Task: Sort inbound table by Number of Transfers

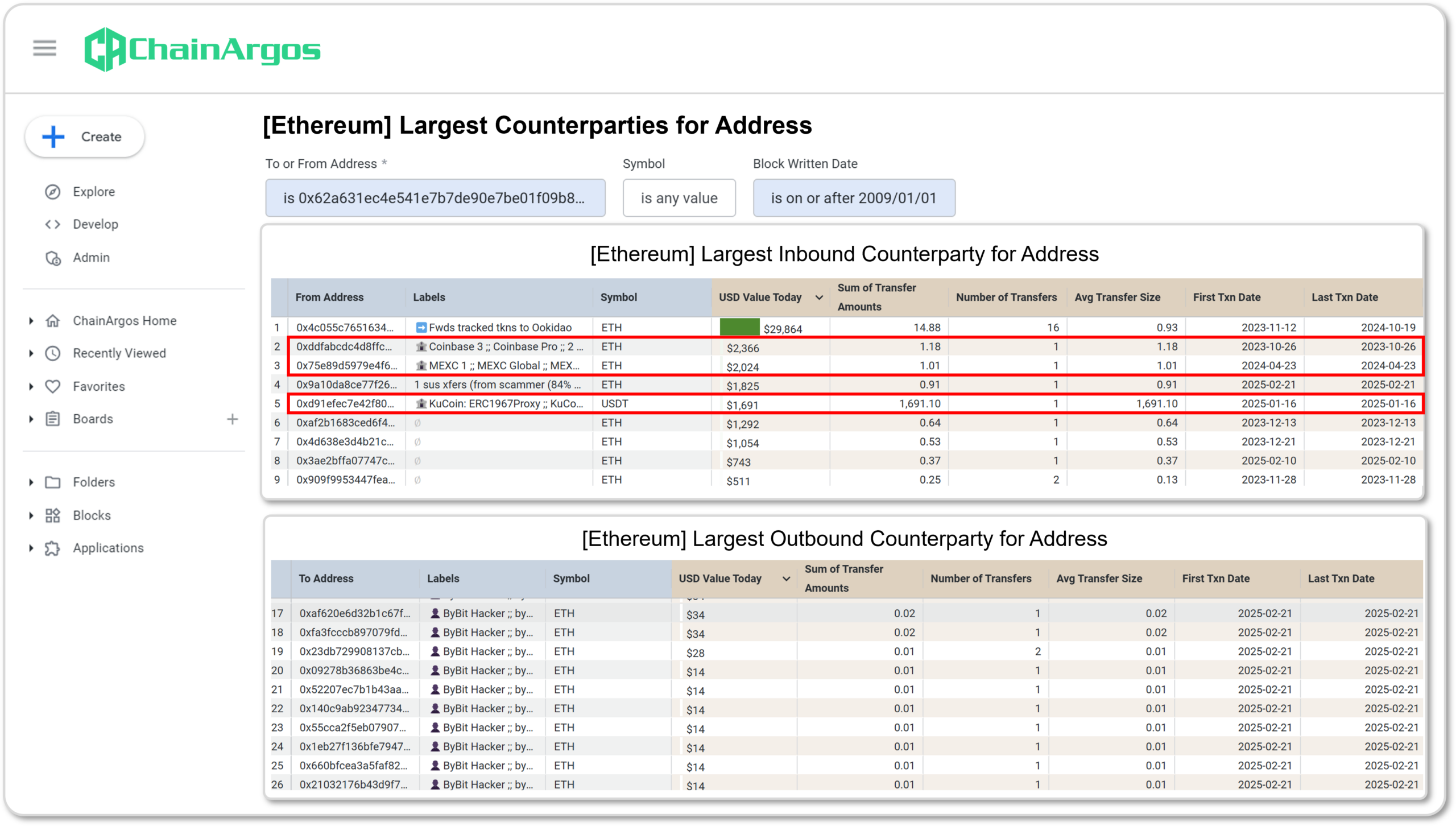Action: (x=1006, y=298)
